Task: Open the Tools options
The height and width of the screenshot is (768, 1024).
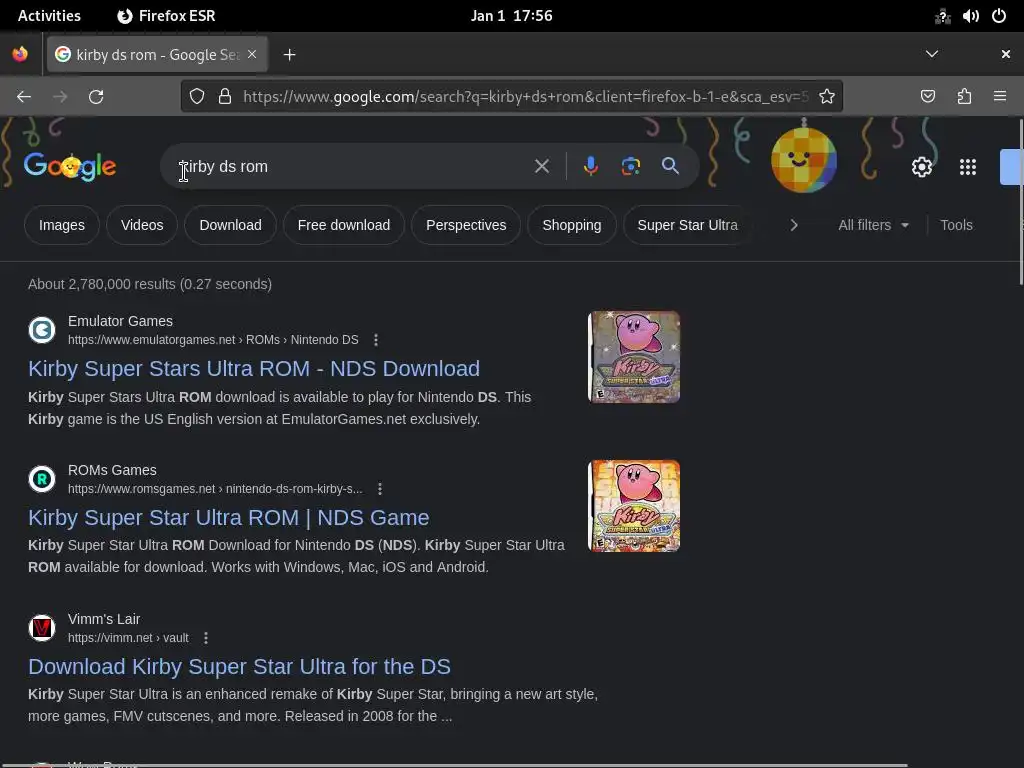Action: click(x=956, y=225)
